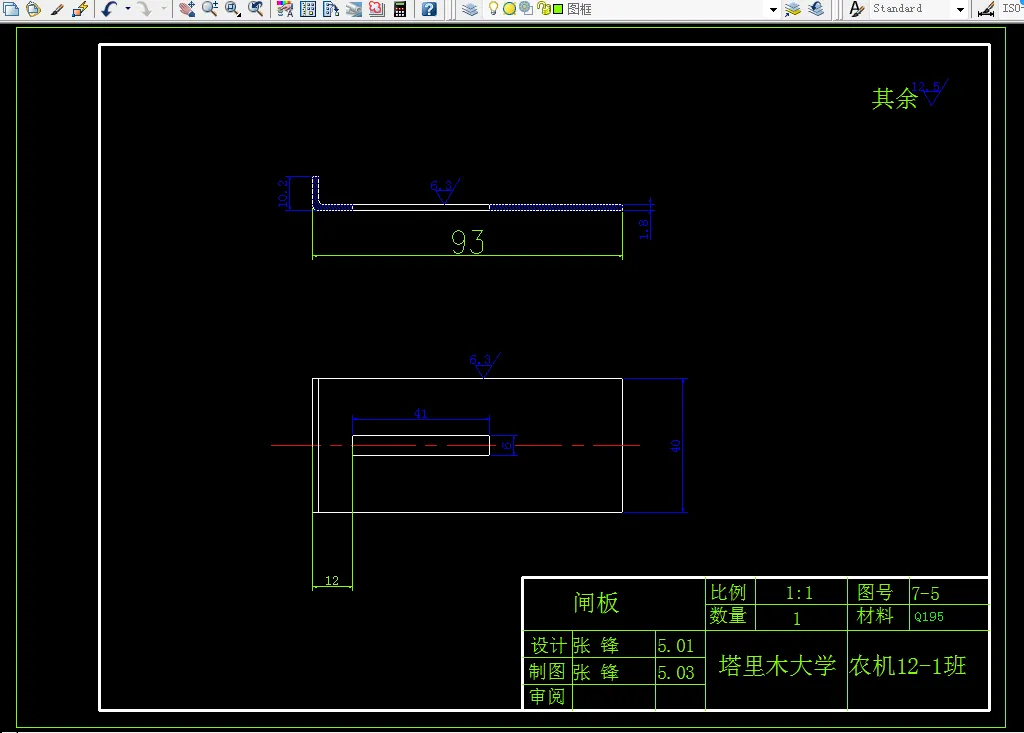Click the 数量 label cell

pos(728,615)
